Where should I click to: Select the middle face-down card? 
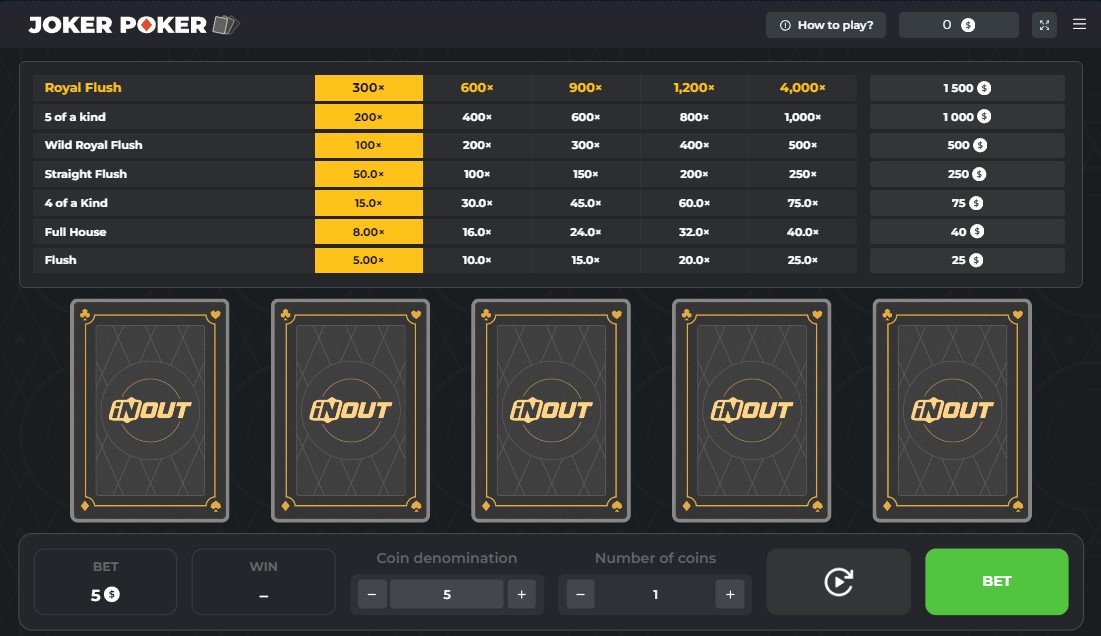coord(551,410)
